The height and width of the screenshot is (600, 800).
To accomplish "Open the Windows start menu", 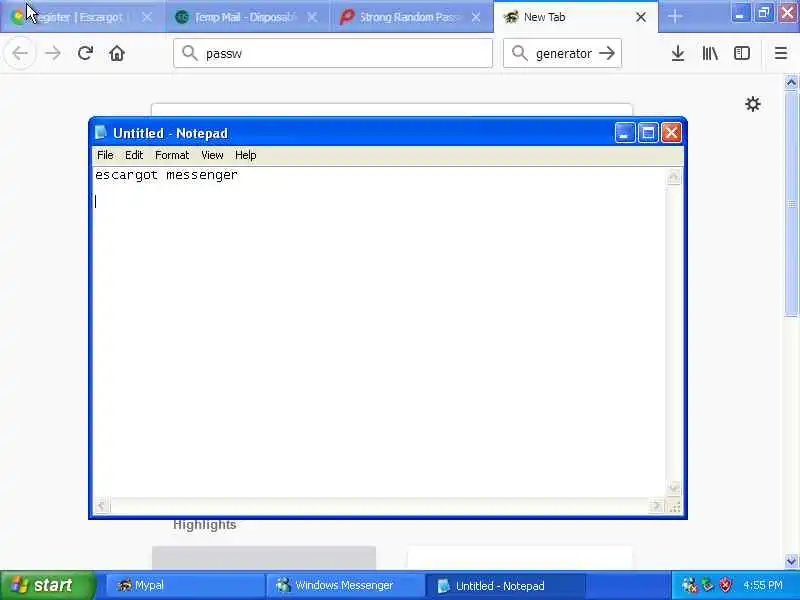I will point(47,585).
